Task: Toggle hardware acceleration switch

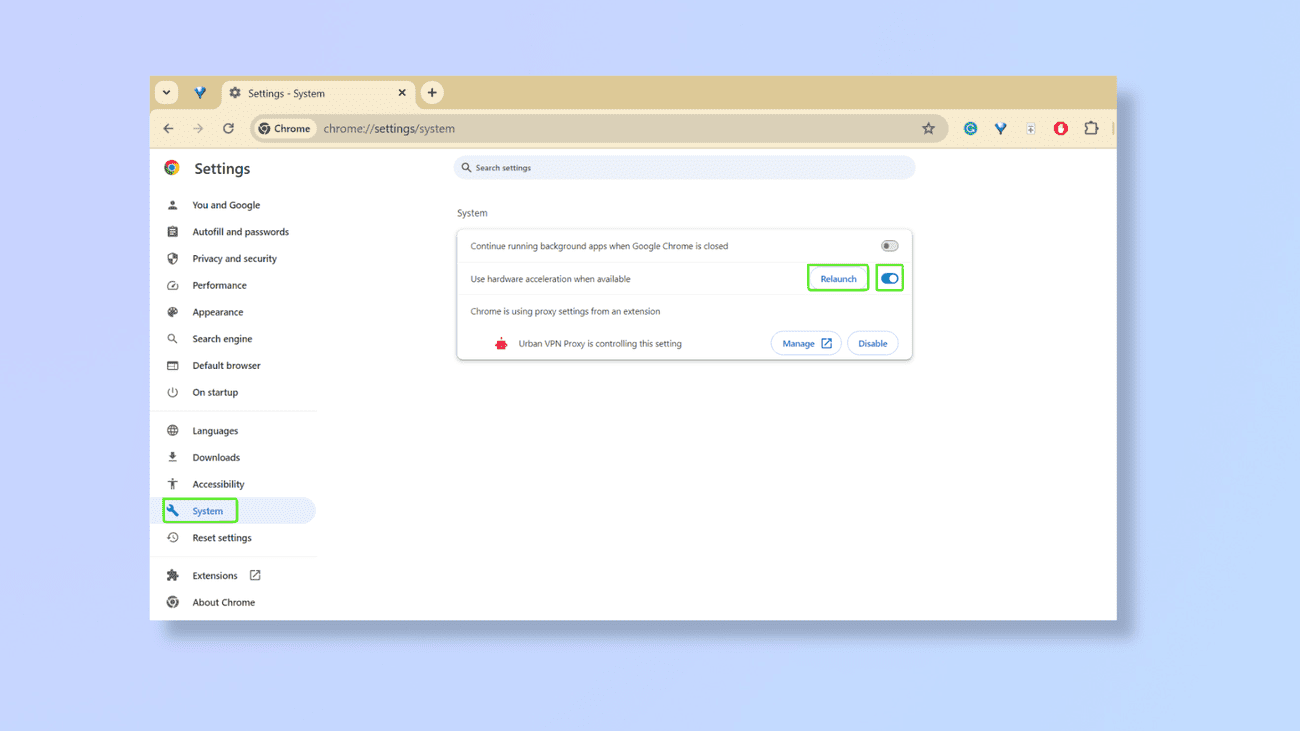Action: [x=889, y=279]
